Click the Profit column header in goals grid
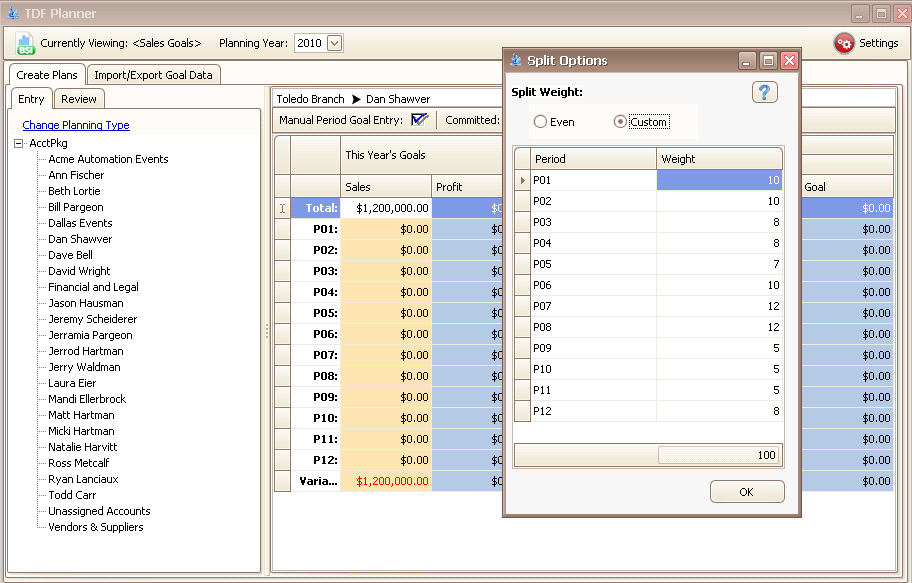 (467, 187)
